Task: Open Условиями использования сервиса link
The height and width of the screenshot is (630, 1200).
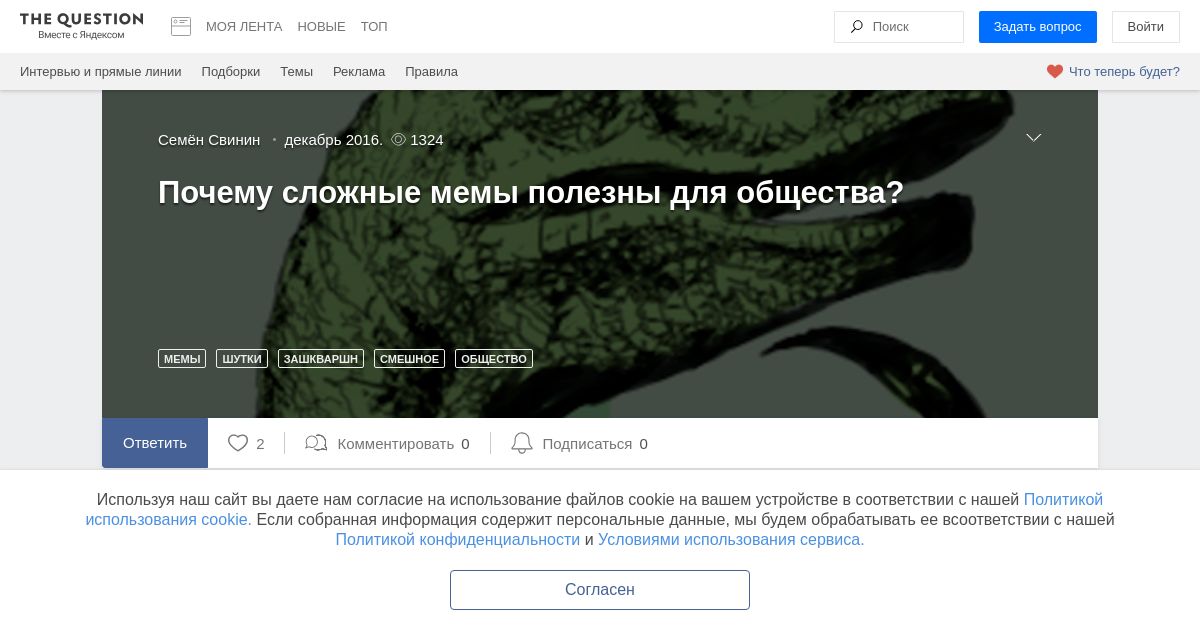Action: point(731,540)
